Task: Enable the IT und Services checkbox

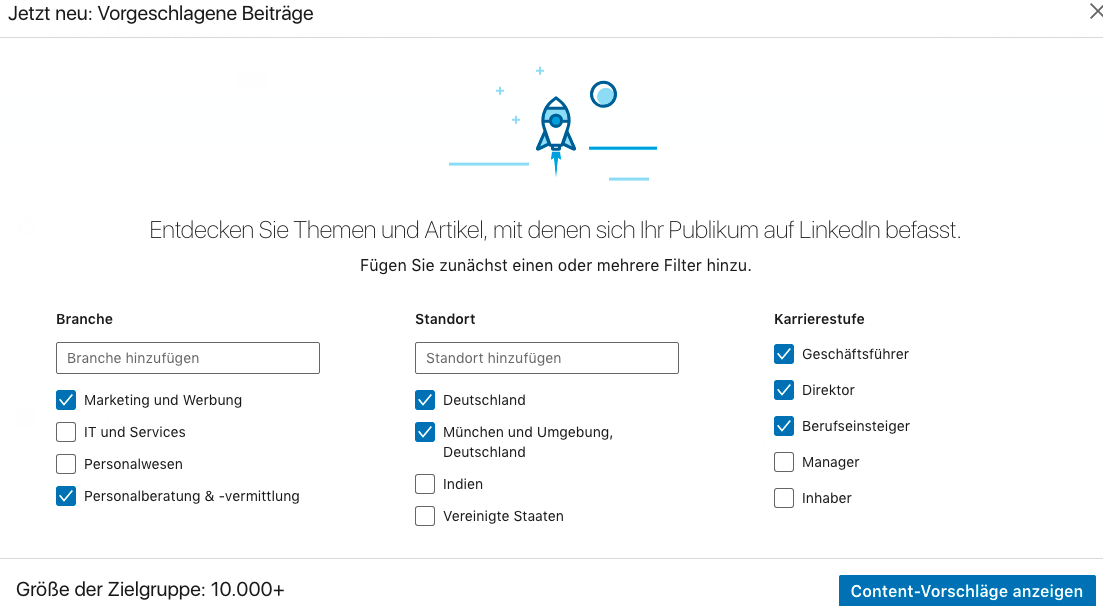Action: tap(66, 432)
